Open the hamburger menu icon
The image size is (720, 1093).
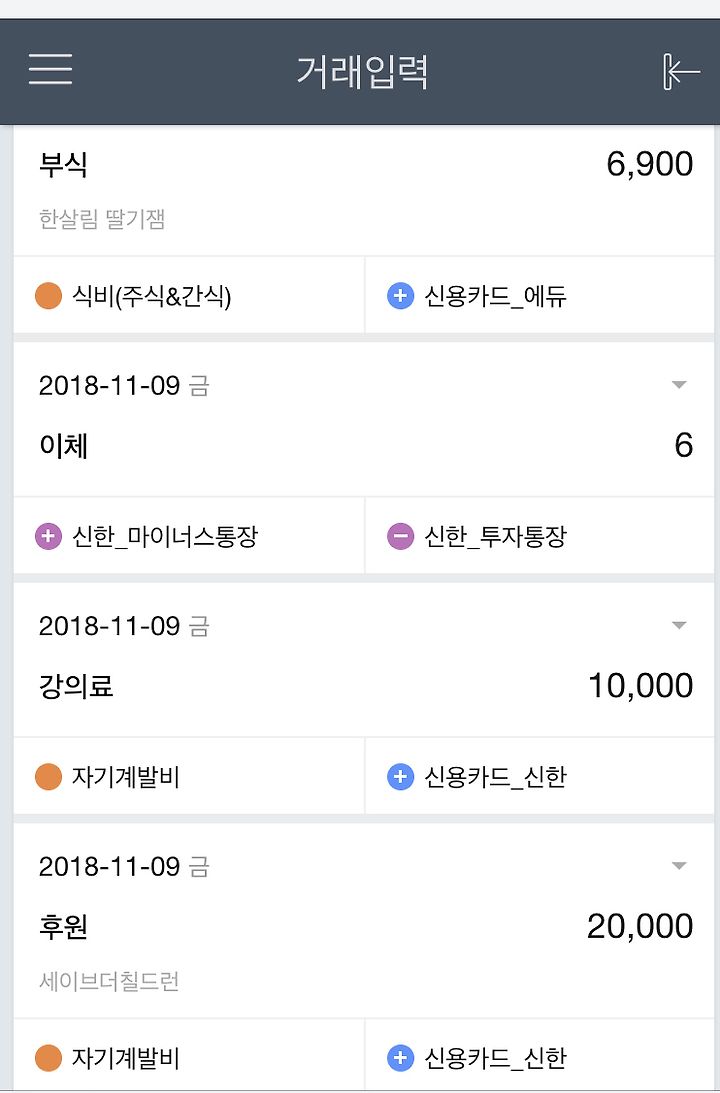tap(50, 69)
